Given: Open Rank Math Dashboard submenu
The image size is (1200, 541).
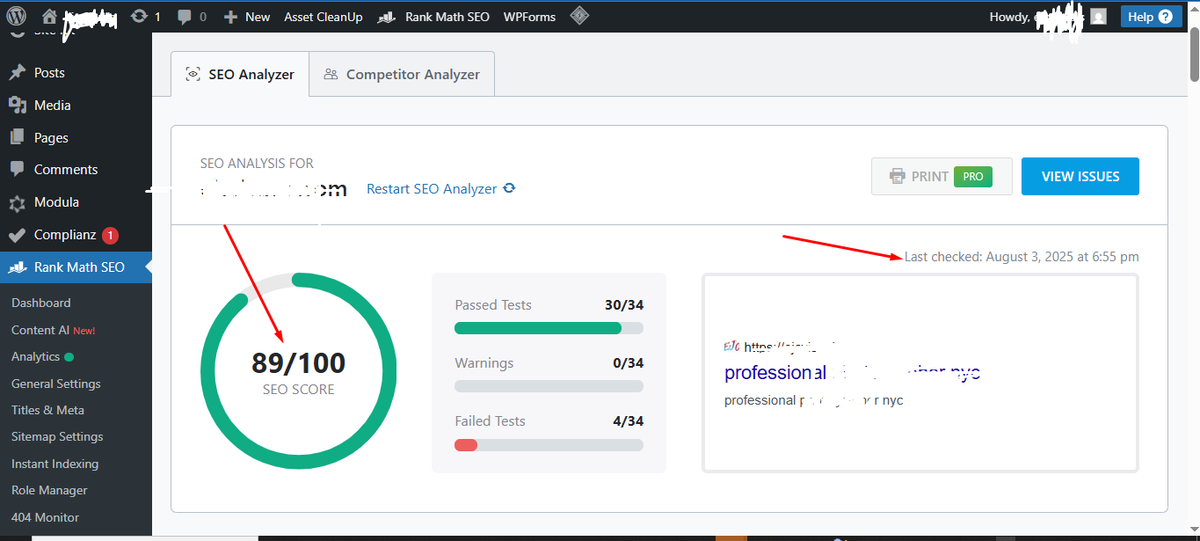Looking at the screenshot, I should pyautogui.click(x=41, y=302).
